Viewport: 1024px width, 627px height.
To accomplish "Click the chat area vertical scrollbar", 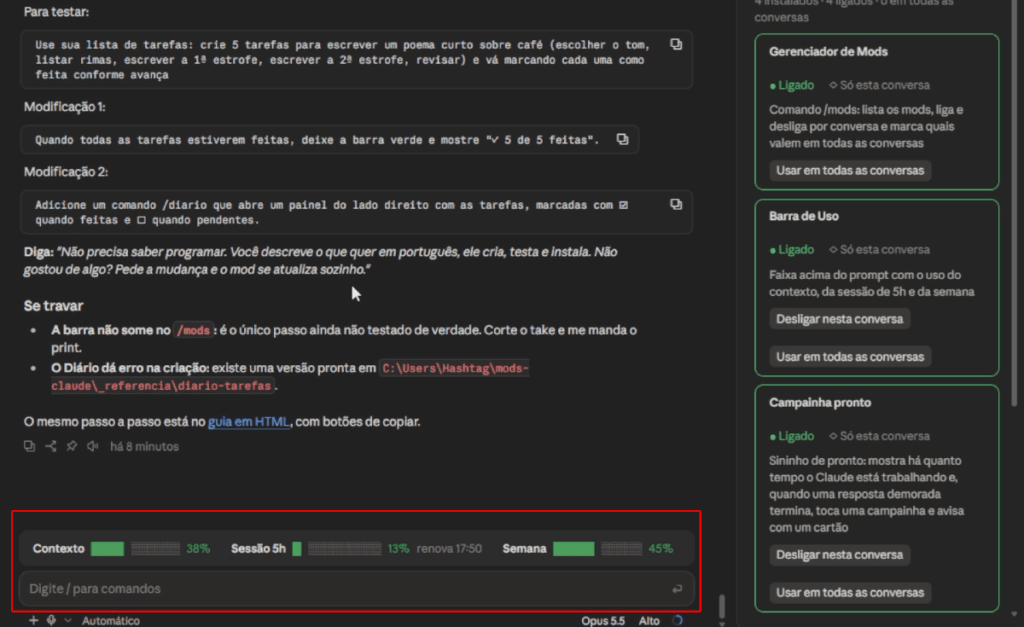I will (x=722, y=605).
